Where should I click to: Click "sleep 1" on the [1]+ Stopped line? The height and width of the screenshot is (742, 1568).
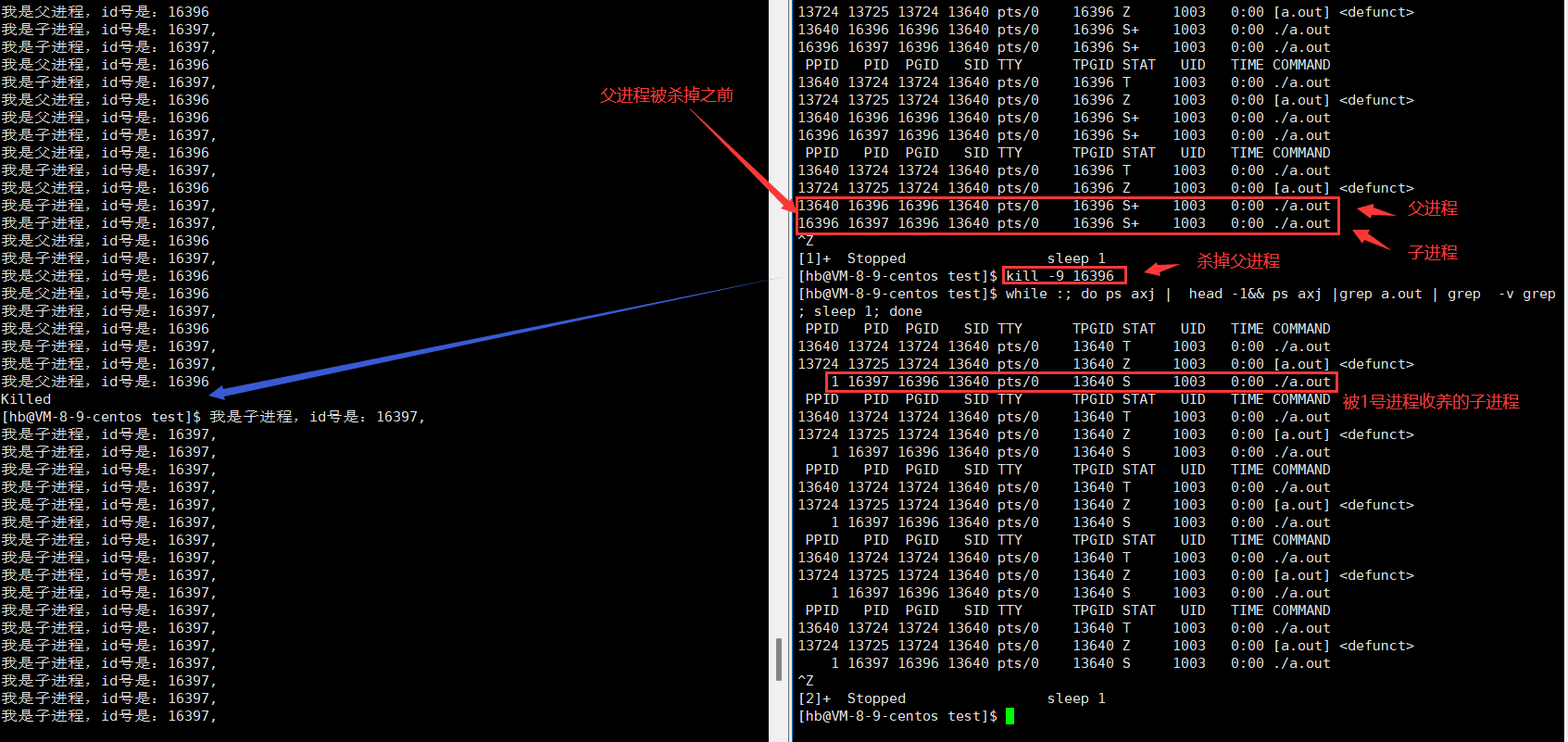1076,258
